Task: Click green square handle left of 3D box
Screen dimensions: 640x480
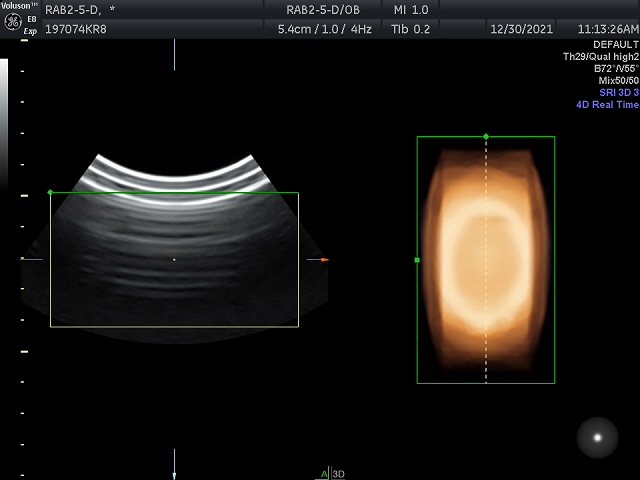Action: tap(417, 260)
